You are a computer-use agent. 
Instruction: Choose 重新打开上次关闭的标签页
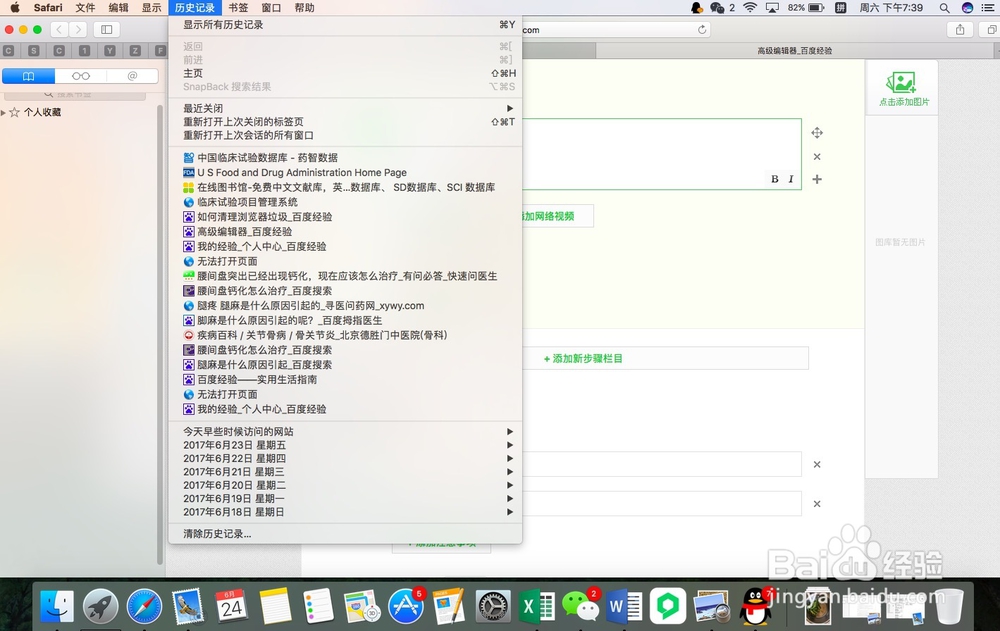click(x=345, y=122)
